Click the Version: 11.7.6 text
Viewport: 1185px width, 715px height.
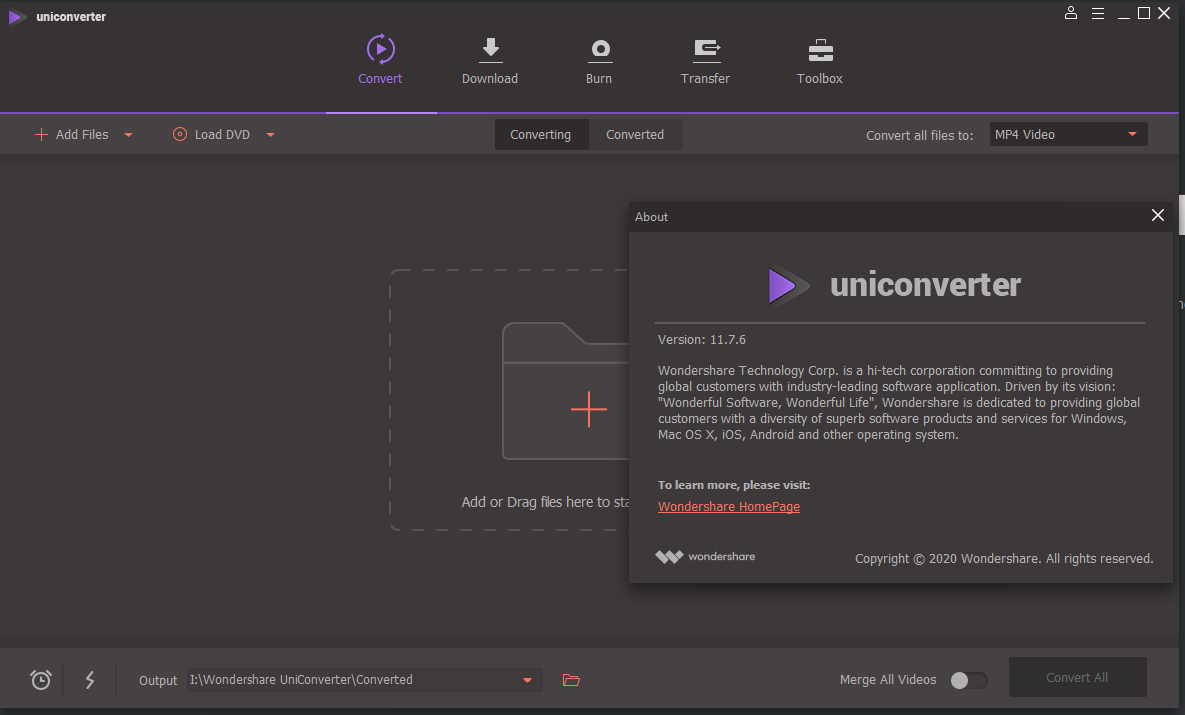coord(702,339)
